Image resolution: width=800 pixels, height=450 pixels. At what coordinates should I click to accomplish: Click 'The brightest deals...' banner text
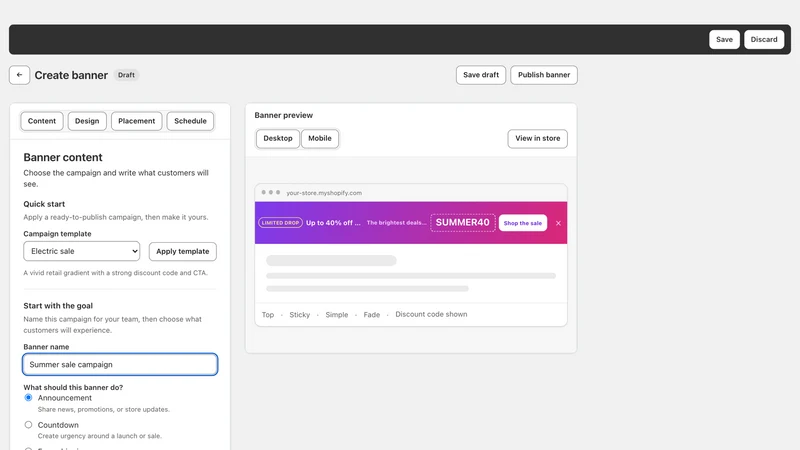tap(396, 222)
